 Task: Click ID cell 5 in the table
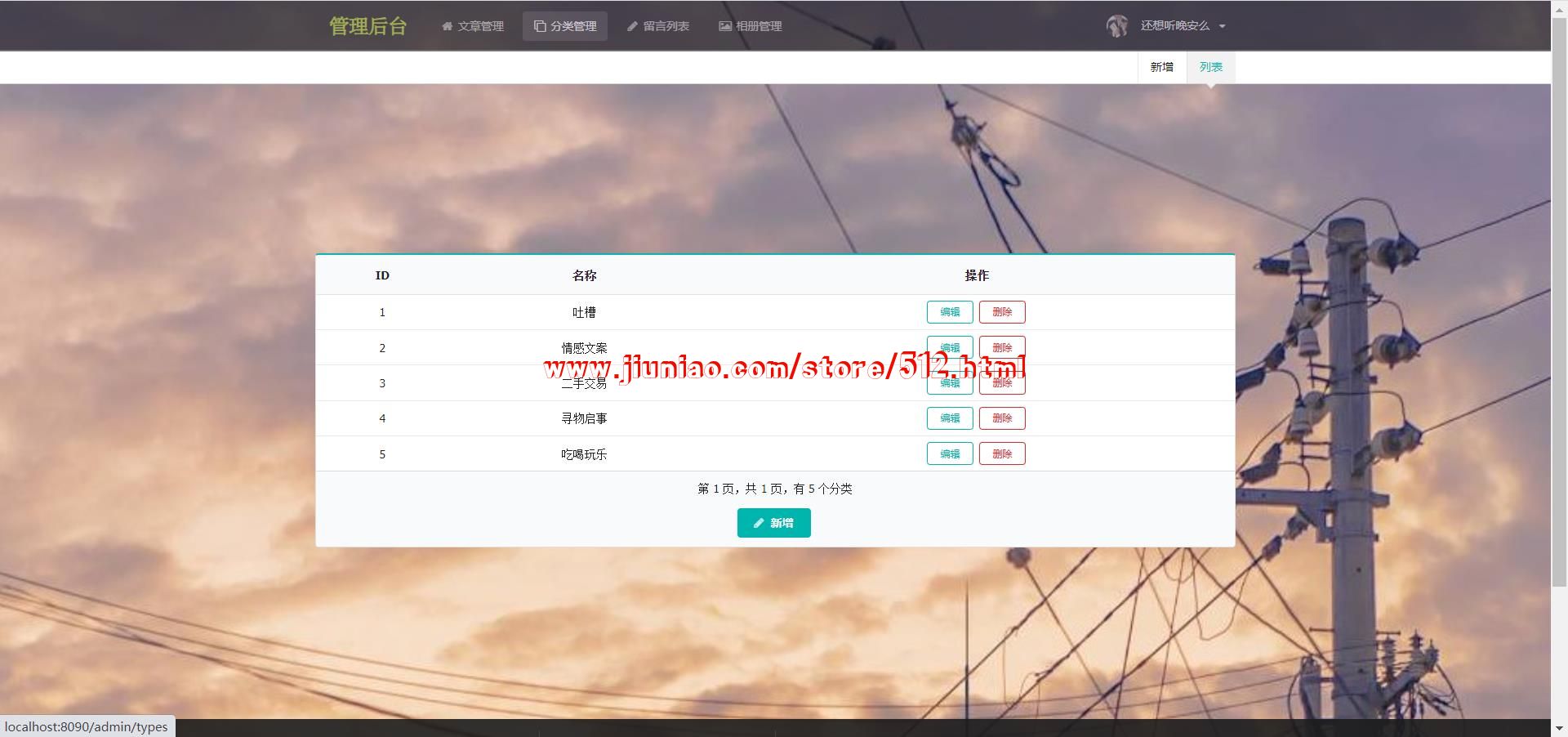382,454
